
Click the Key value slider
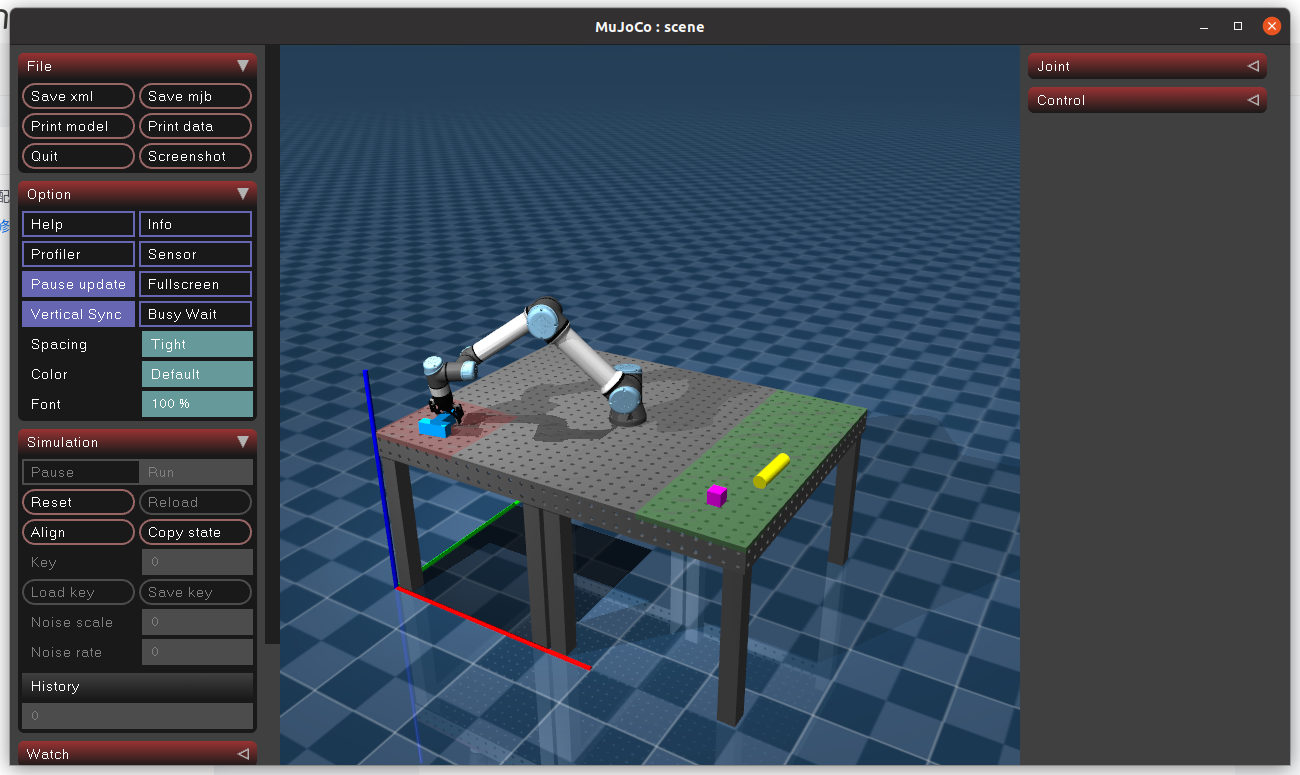click(197, 562)
